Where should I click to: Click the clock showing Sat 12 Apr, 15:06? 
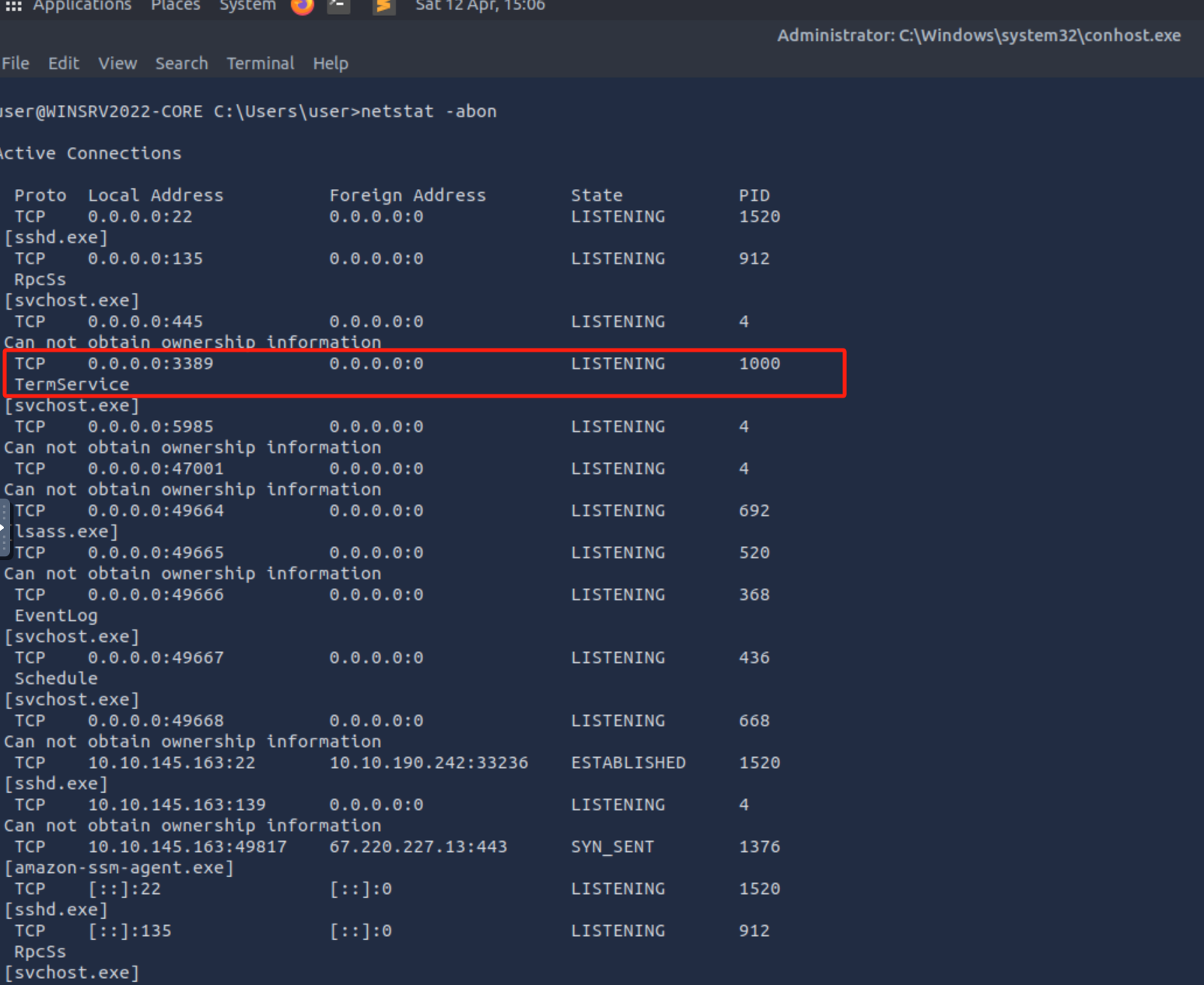tap(480, 5)
